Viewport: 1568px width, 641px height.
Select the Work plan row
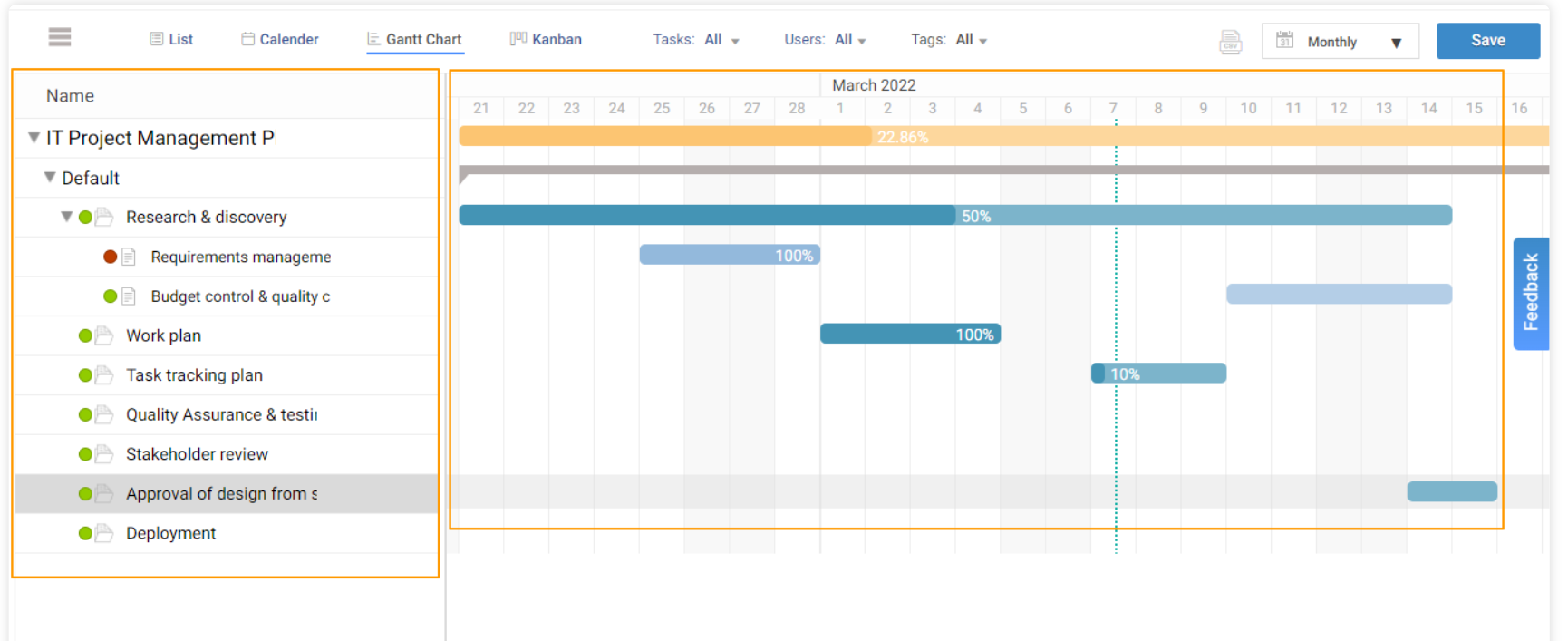(x=227, y=335)
